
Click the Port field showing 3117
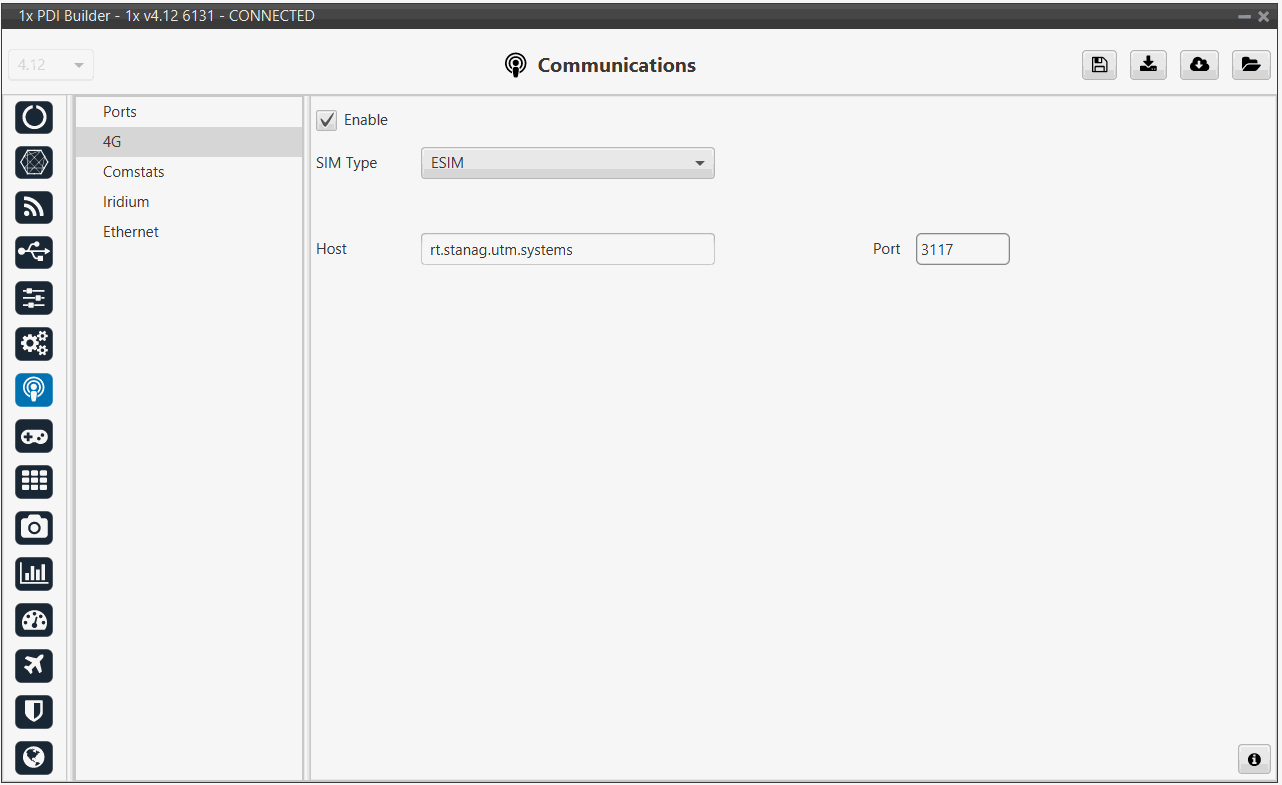[961, 250]
